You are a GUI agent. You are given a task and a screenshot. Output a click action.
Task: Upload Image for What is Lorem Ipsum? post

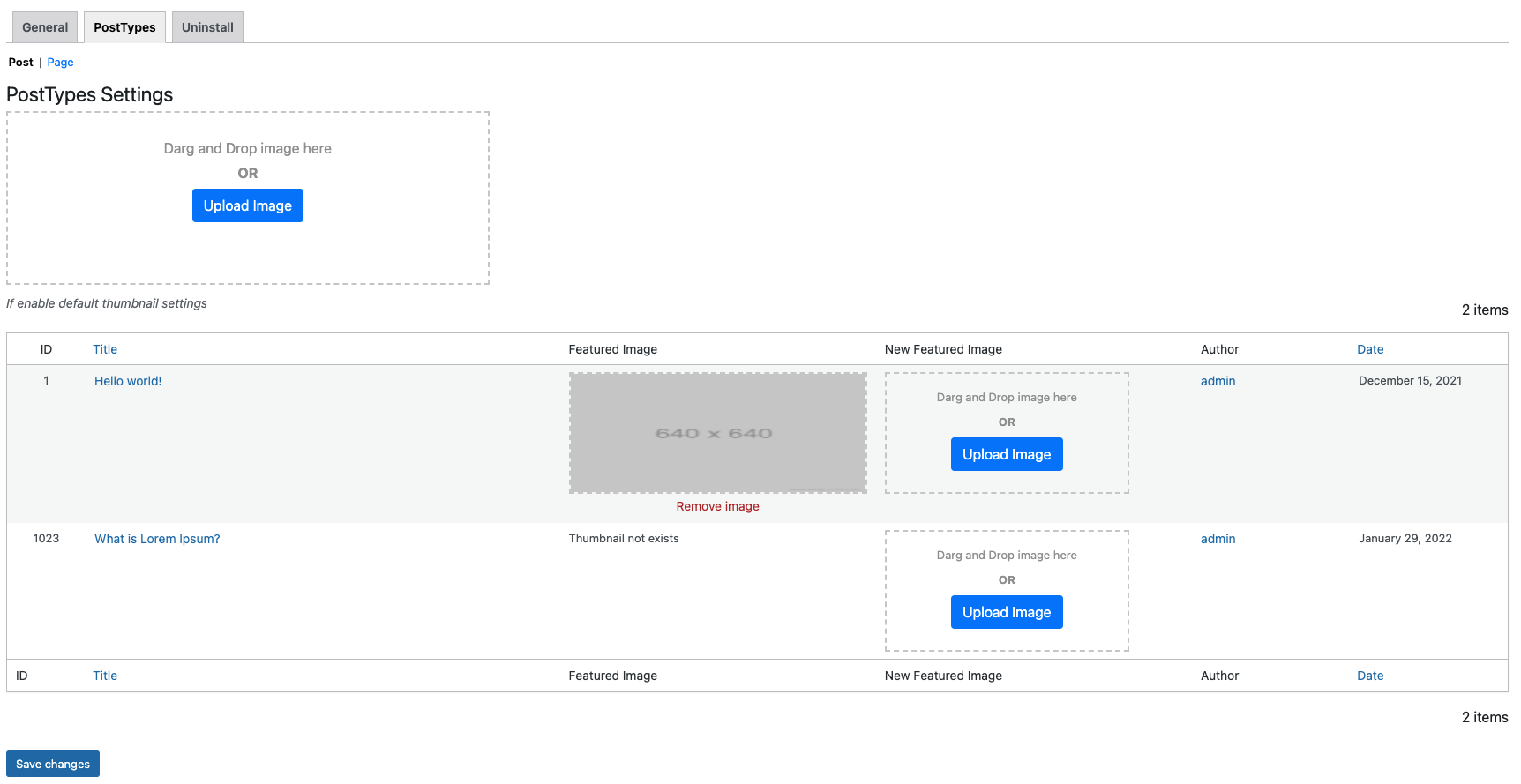pos(1007,612)
